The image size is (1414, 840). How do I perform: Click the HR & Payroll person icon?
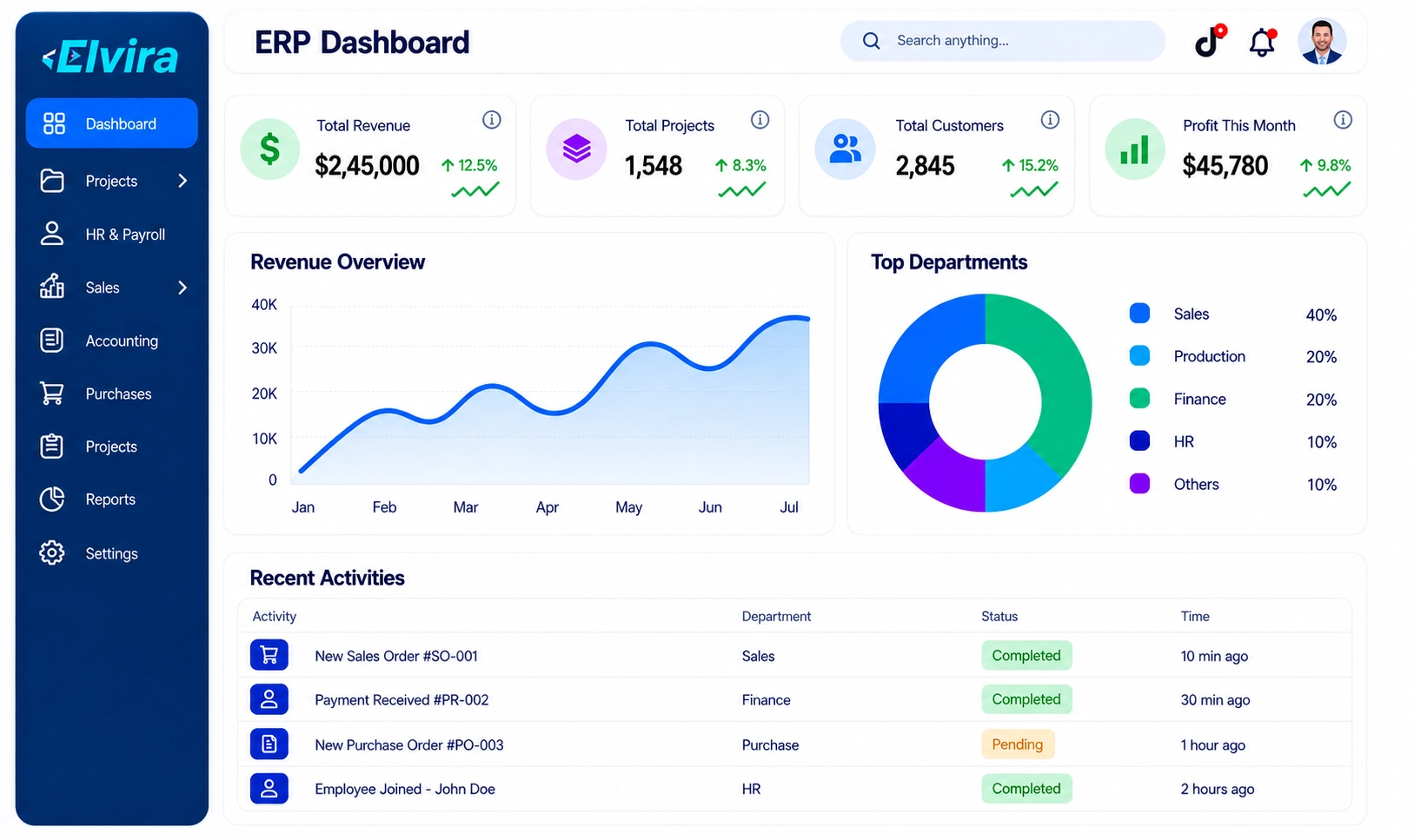tap(52, 234)
